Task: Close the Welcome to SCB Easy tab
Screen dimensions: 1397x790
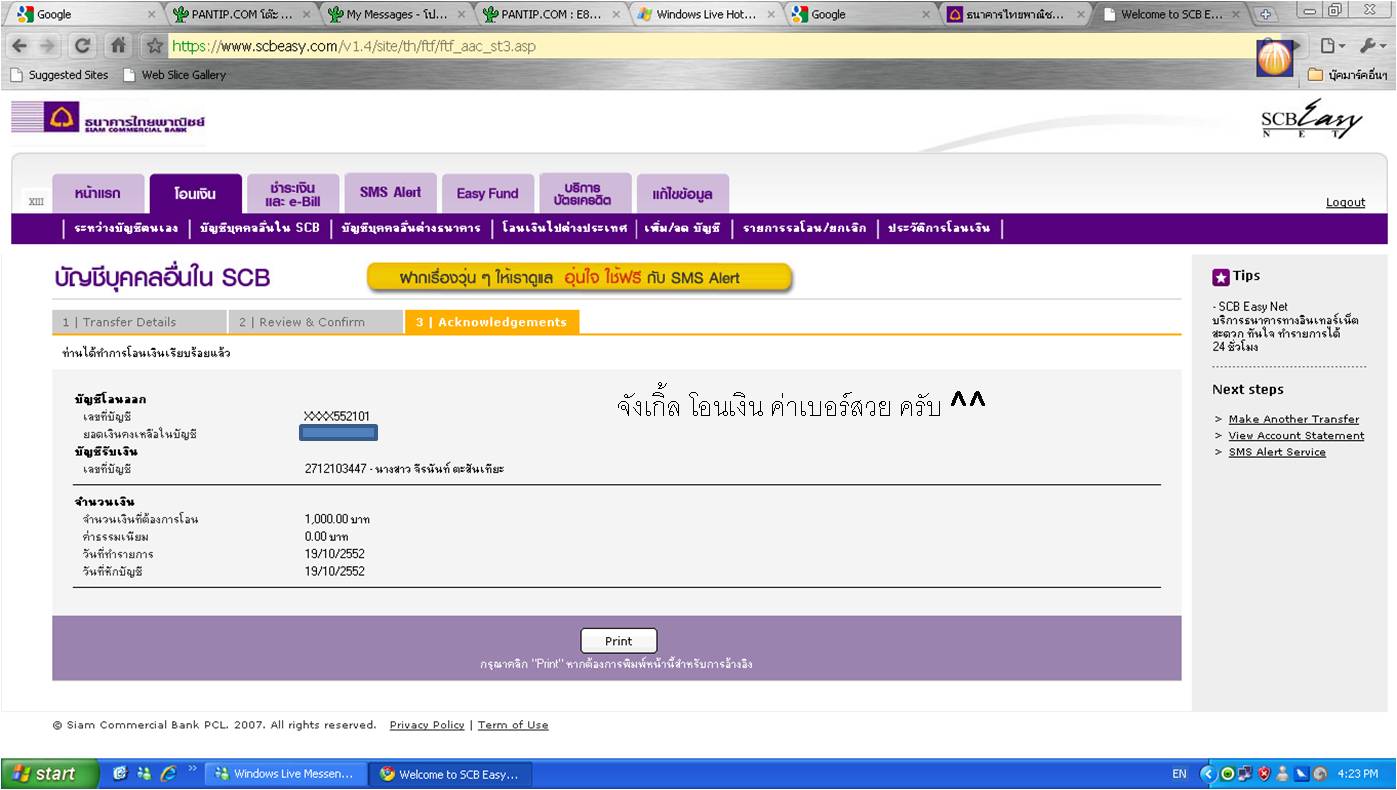Action: coord(1237,15)
